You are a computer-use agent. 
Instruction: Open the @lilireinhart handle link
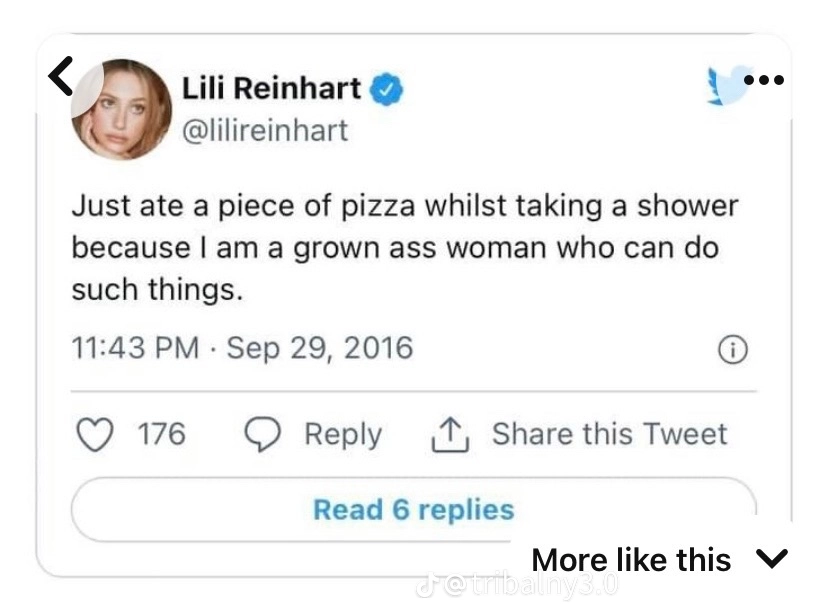[265, 130]
